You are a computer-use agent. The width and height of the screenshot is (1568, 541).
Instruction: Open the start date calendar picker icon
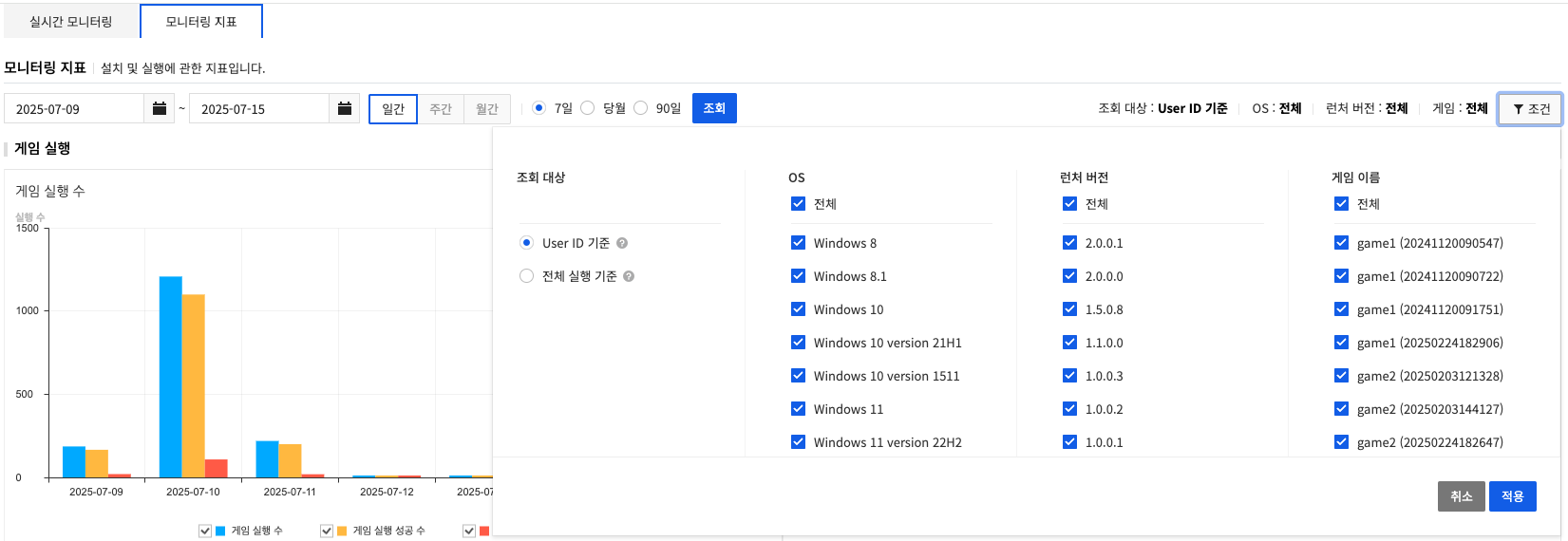tap(159, 109)
